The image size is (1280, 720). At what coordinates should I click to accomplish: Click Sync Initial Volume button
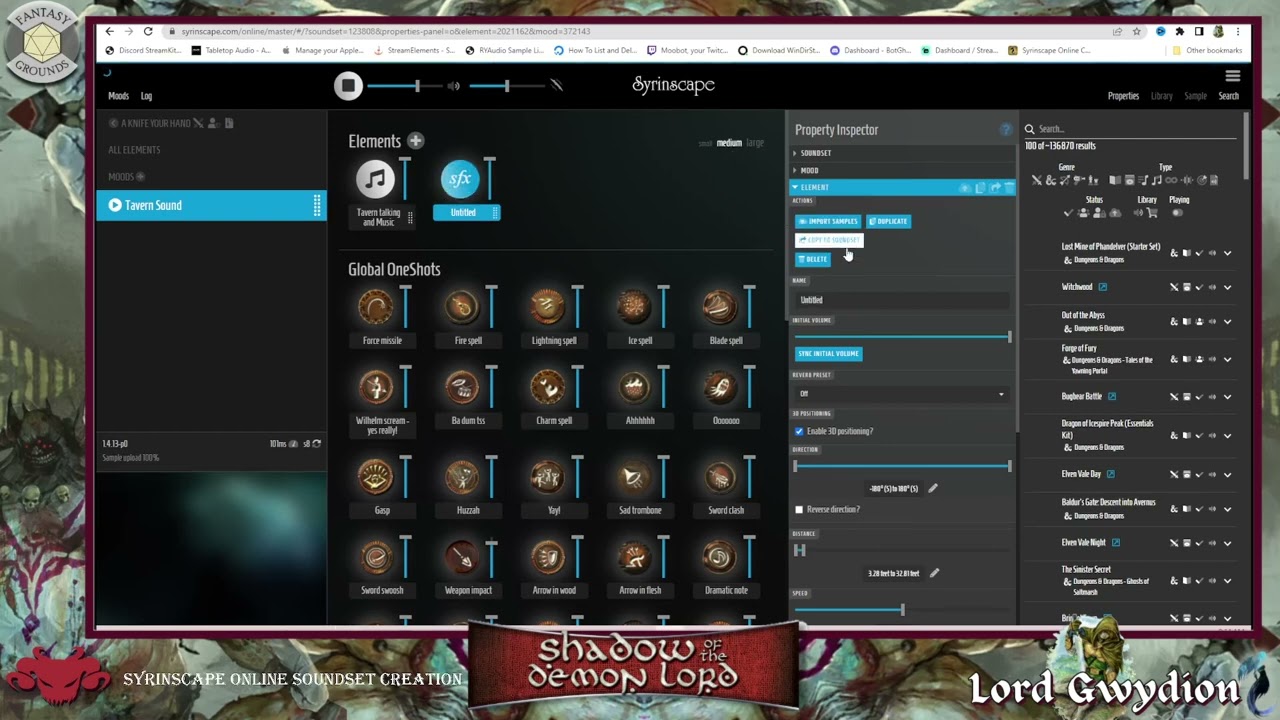(x=828, y=354)
